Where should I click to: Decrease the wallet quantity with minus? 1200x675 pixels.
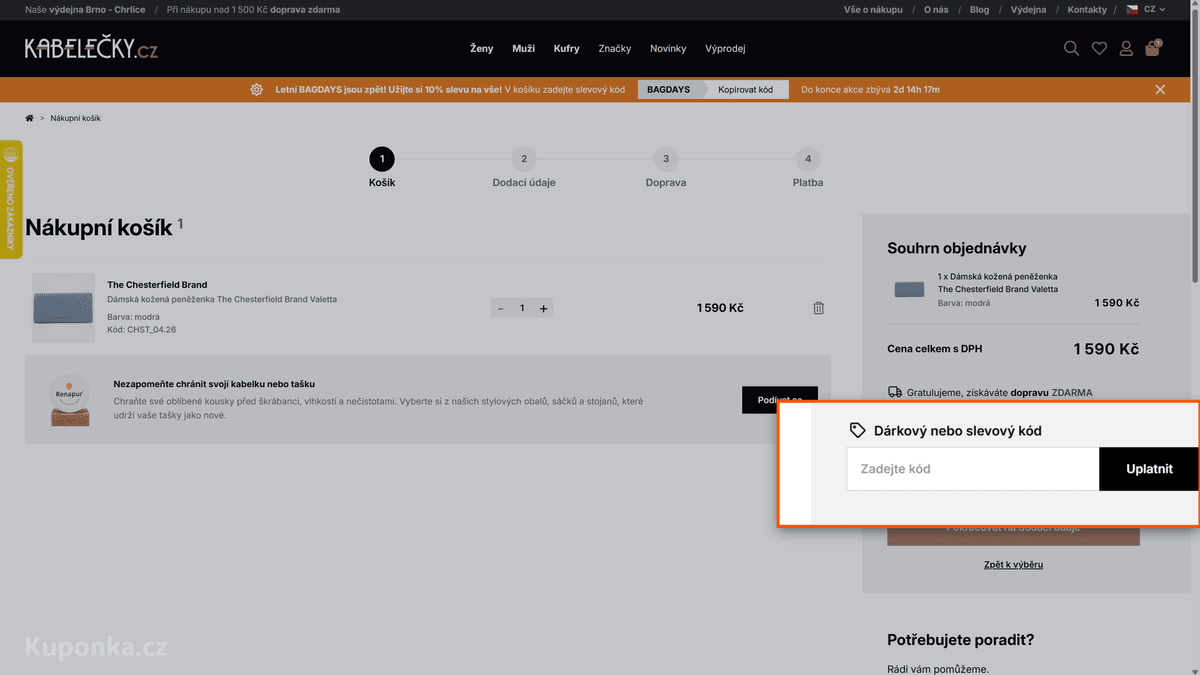click(x=500, y=308)
